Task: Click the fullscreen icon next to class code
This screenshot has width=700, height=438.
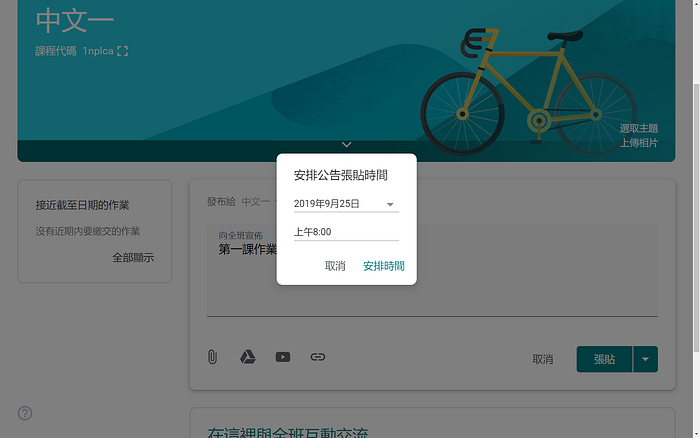Action: click(122, 51)
